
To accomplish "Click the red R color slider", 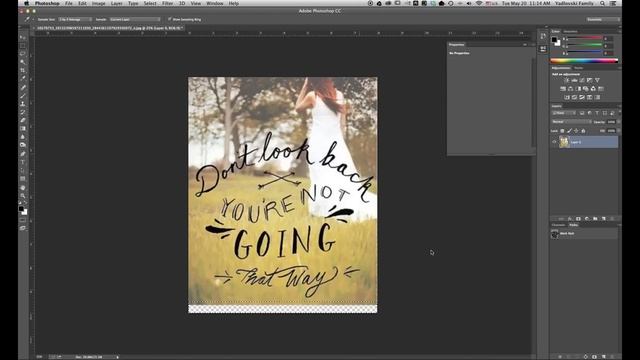I will point(584,38).
